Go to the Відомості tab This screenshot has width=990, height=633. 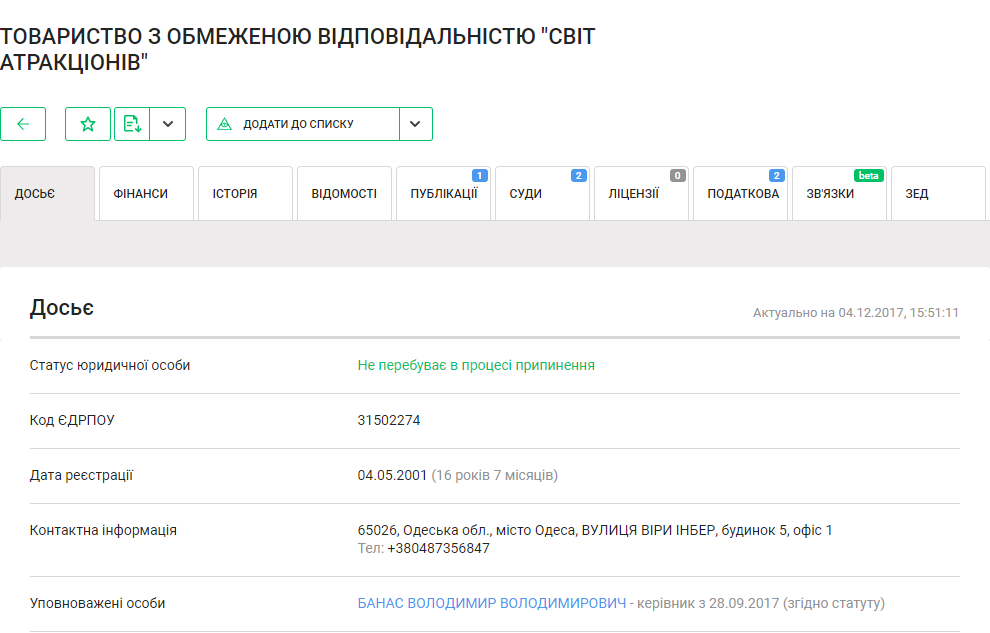tap(344, 194)
